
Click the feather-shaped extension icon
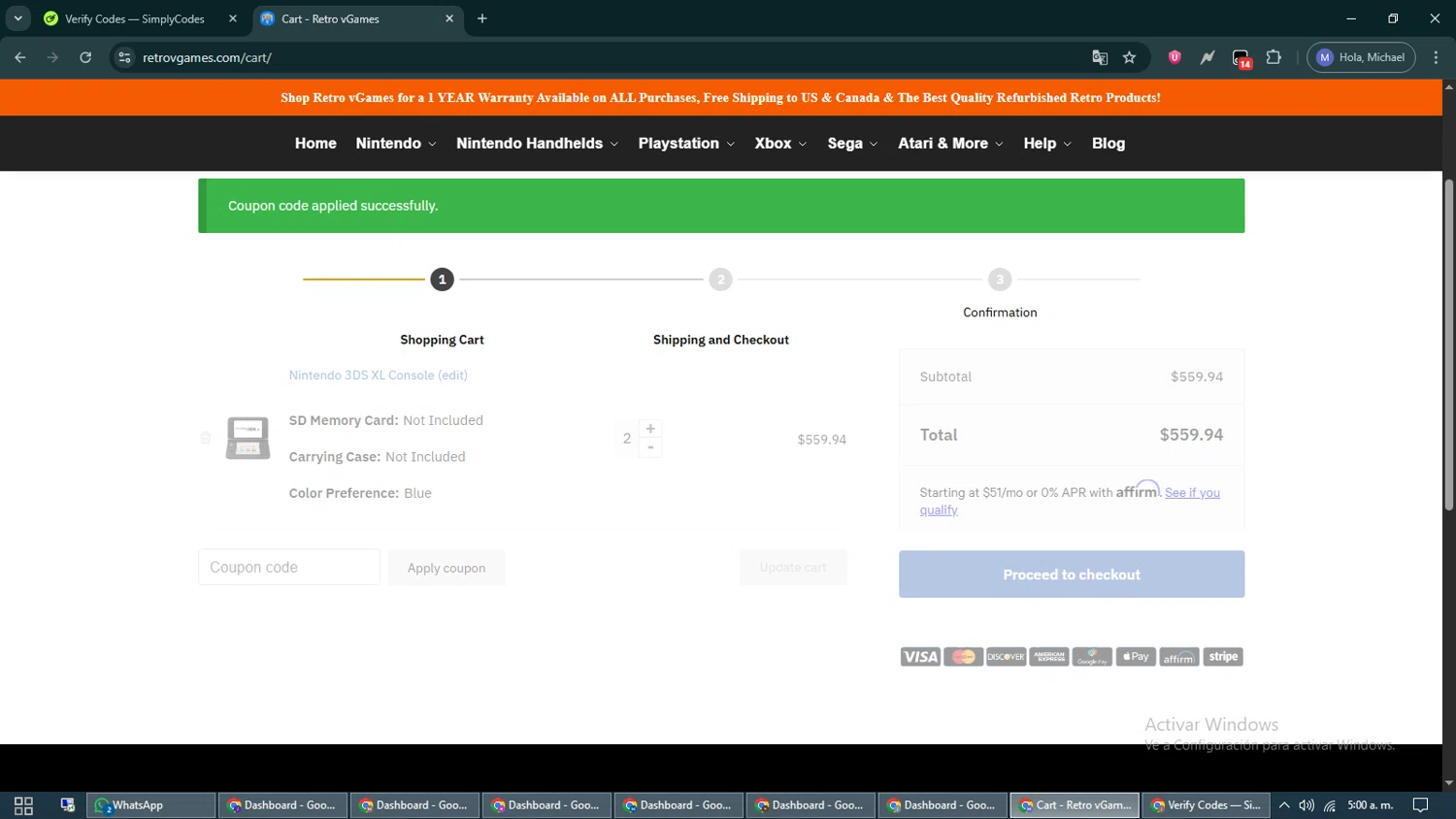tap(1208, 57)
